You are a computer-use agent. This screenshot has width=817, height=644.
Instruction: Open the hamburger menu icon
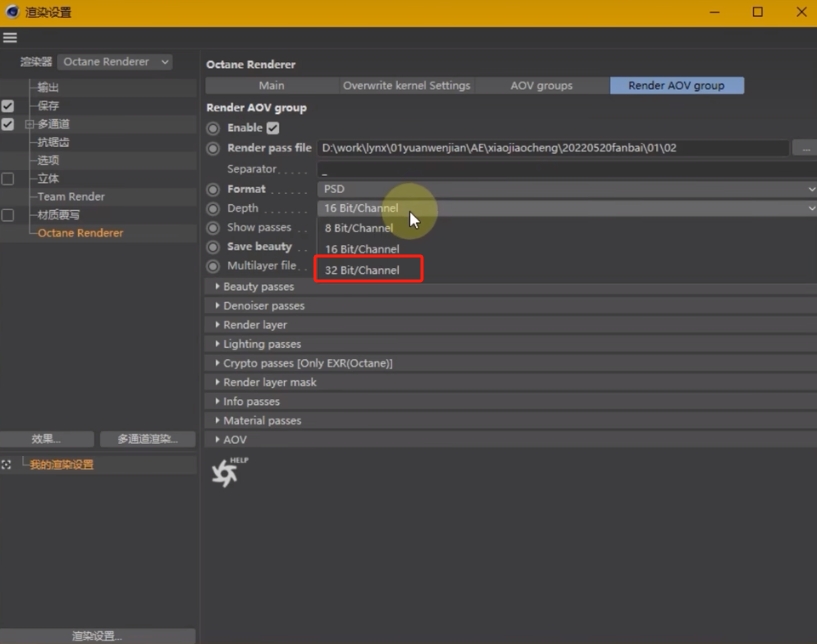click(10, 38)
